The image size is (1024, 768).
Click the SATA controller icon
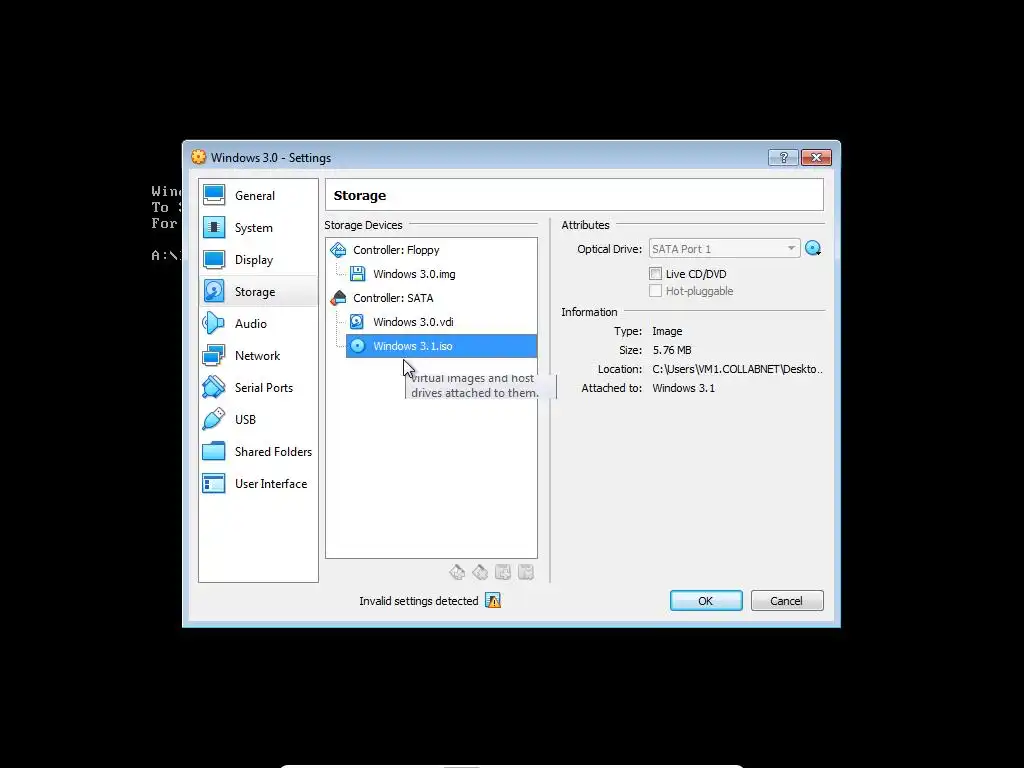click(338, 298)
